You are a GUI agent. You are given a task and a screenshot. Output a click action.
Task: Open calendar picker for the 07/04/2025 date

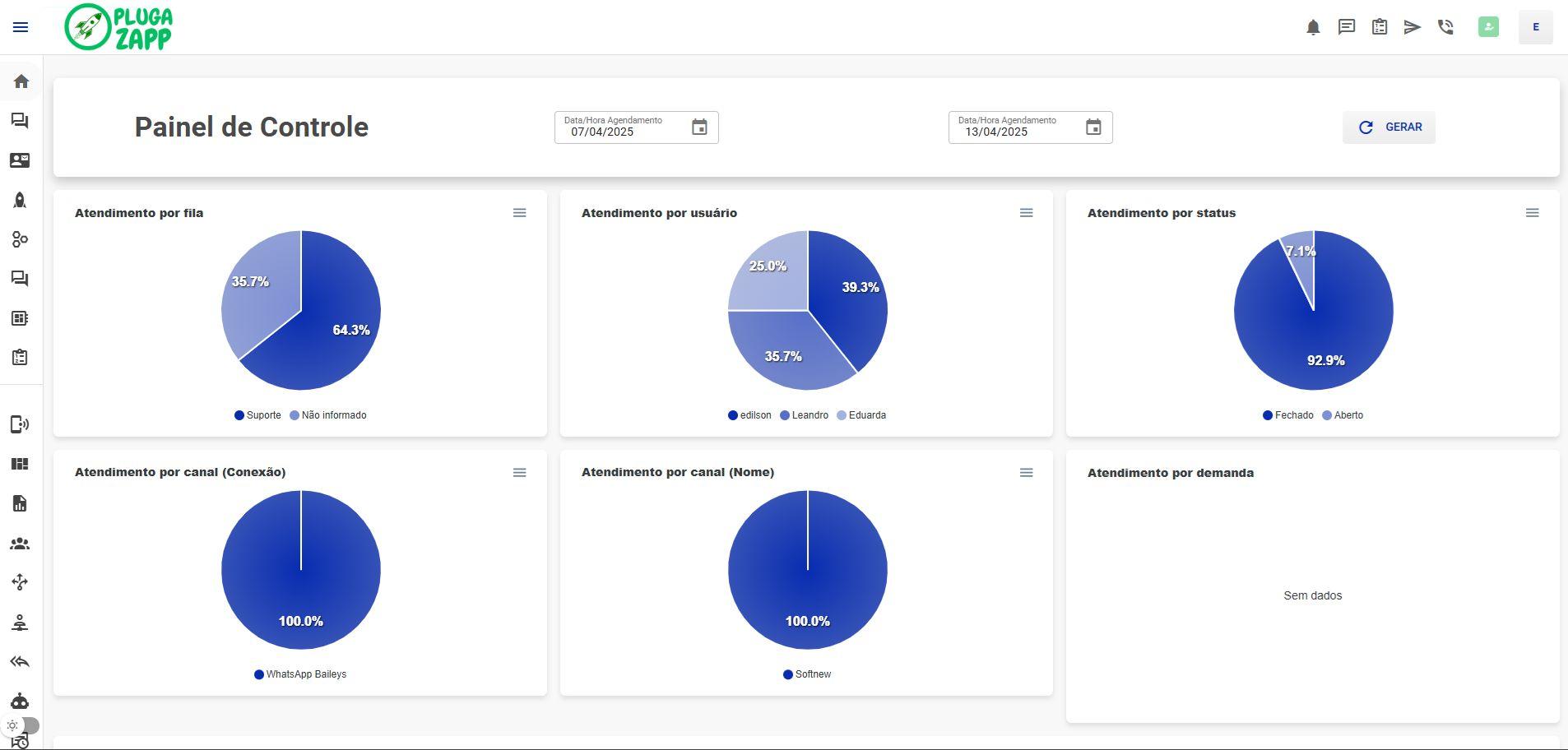[x=699, y=127]
